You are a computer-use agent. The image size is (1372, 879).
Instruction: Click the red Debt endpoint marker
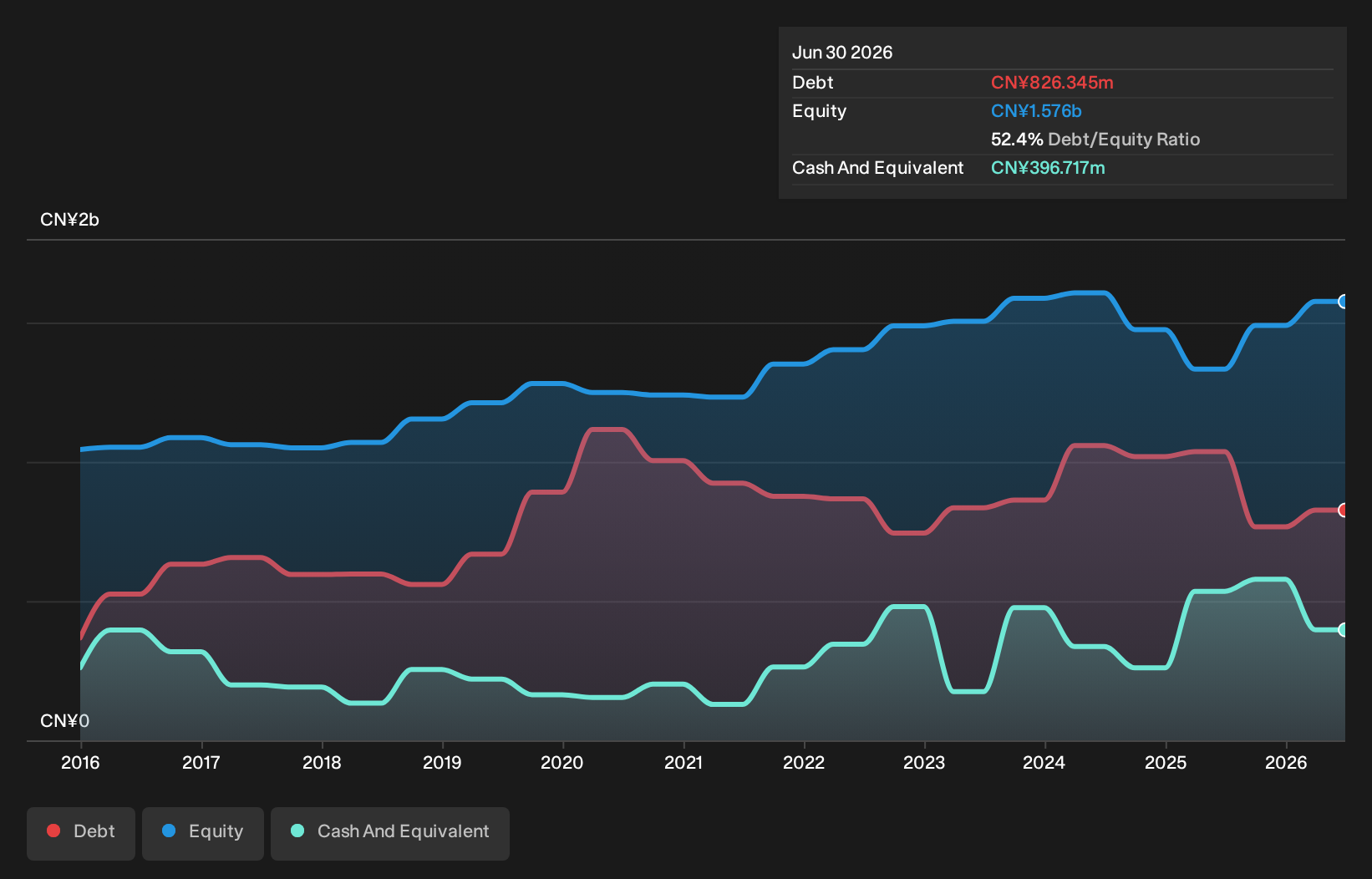pyautogui.click(x=1344, y=511)
